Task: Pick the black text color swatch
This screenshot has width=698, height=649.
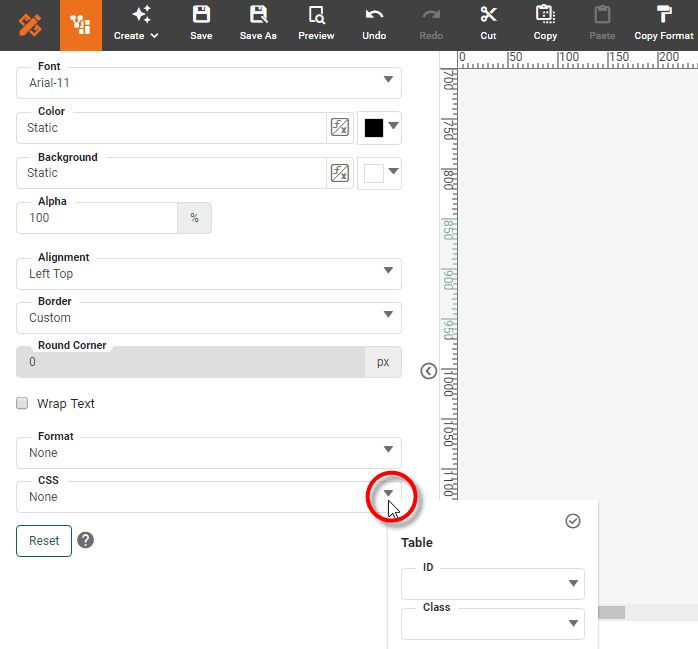Action: 374,128
